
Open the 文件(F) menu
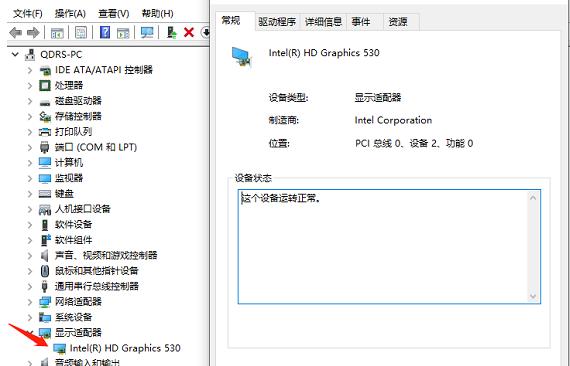[x=28, y=14]
